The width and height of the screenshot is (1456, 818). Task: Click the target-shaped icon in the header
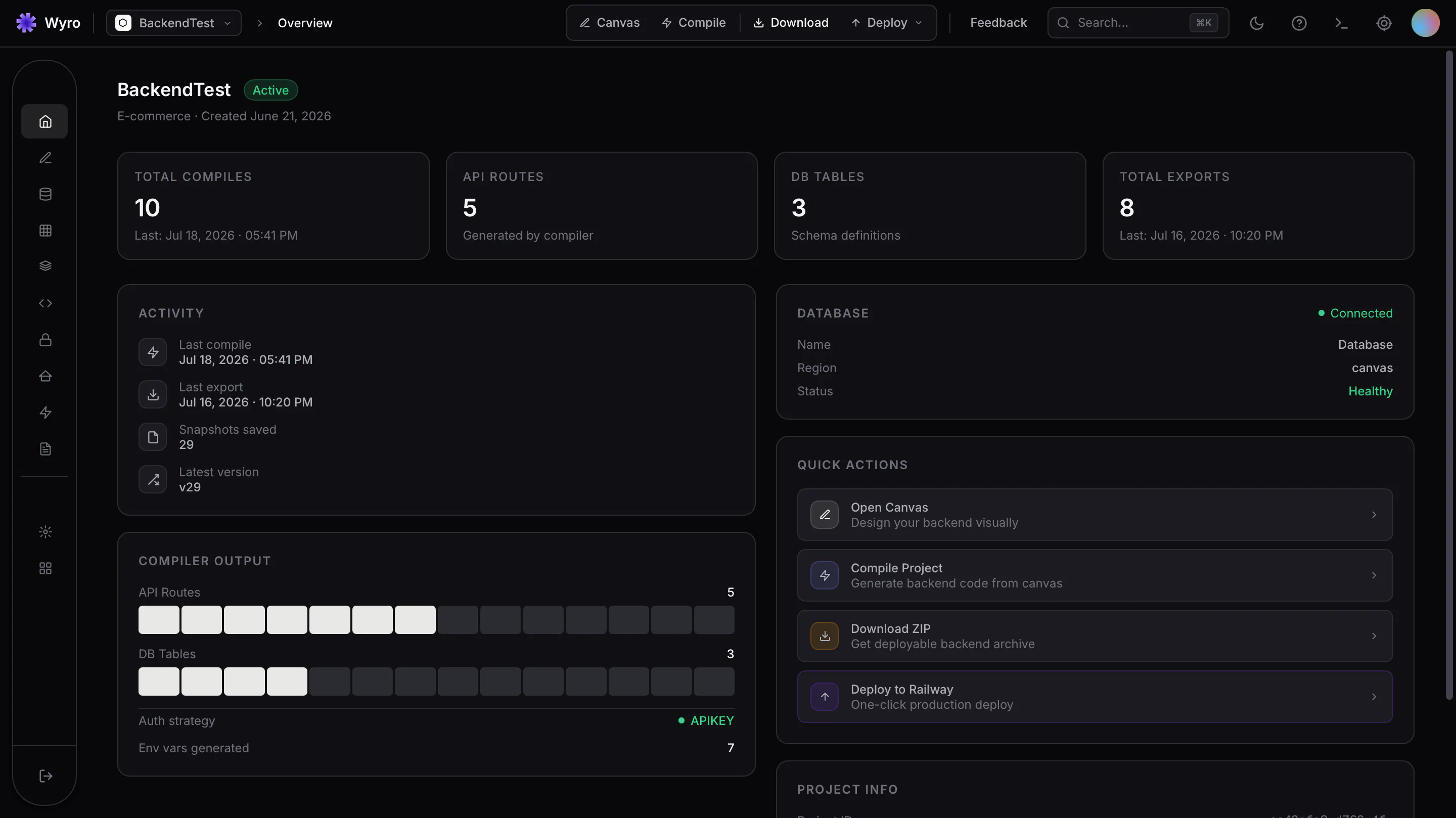[x=1384, y=23]
